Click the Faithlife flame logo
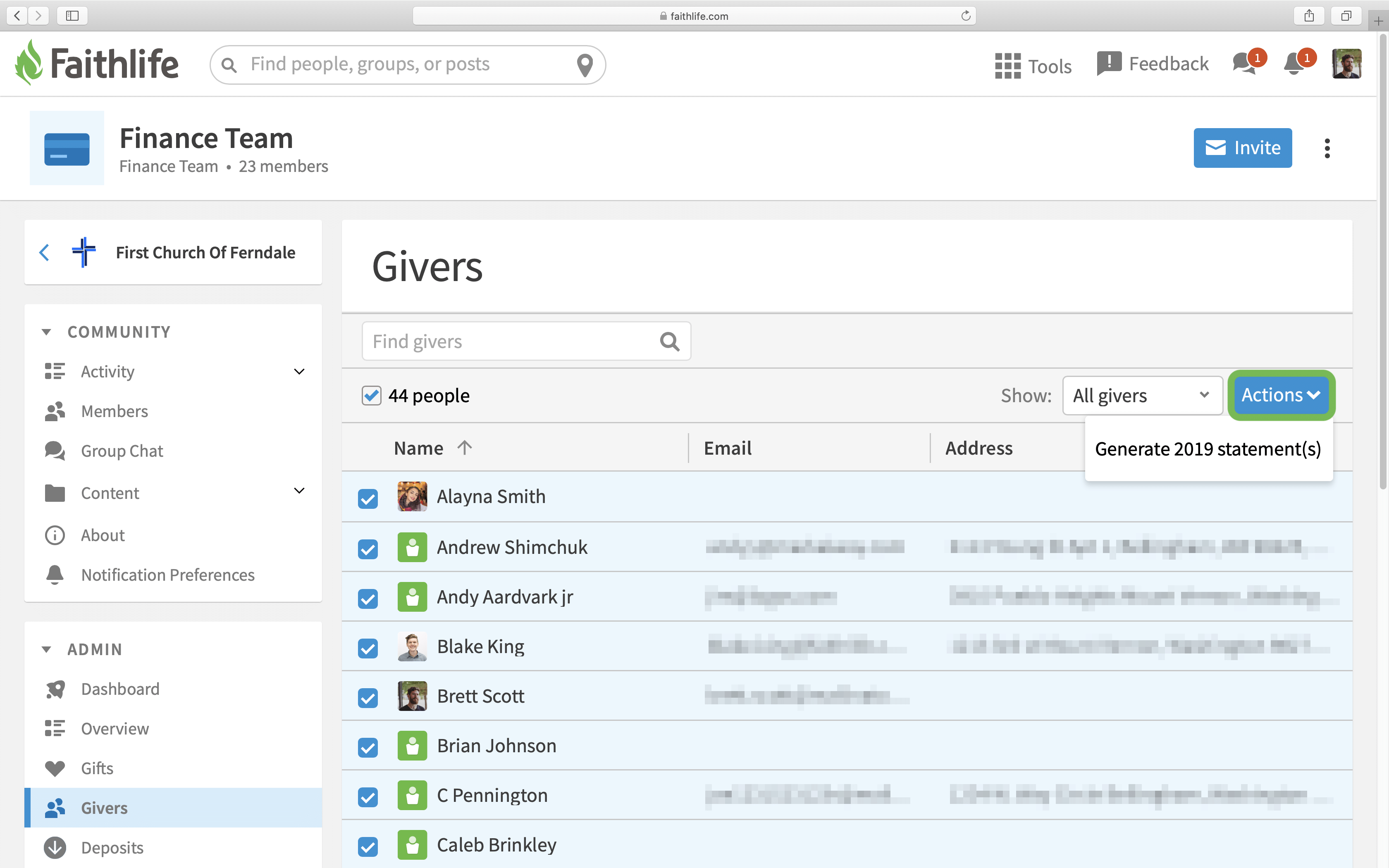Image resolution: width=1389 pixels, height=868 pixels. click(29, 62)
